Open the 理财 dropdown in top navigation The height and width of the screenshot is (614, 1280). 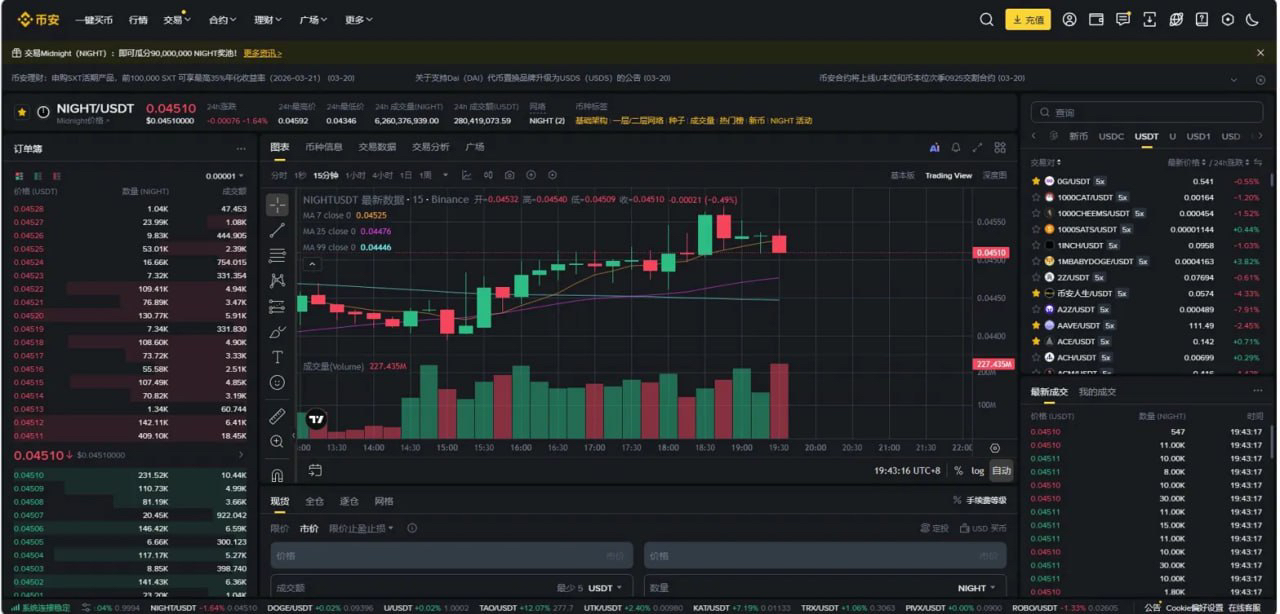coord(268,19)
